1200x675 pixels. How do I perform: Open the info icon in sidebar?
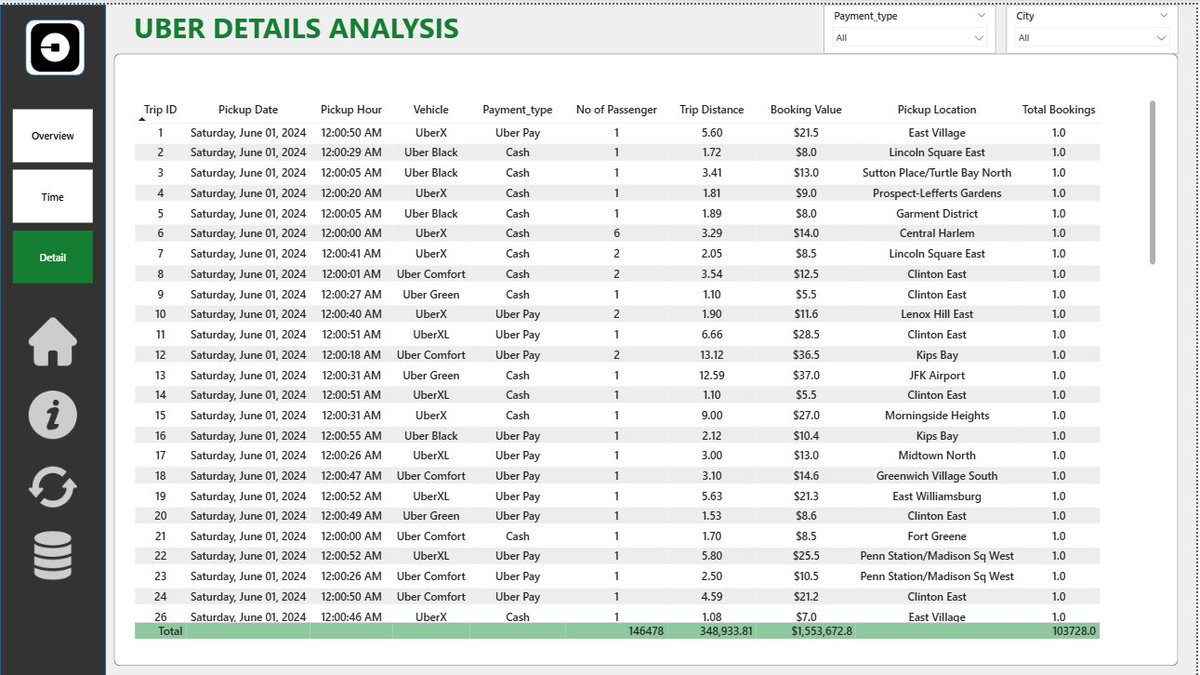pyautogui.click(x=53, y=414)
